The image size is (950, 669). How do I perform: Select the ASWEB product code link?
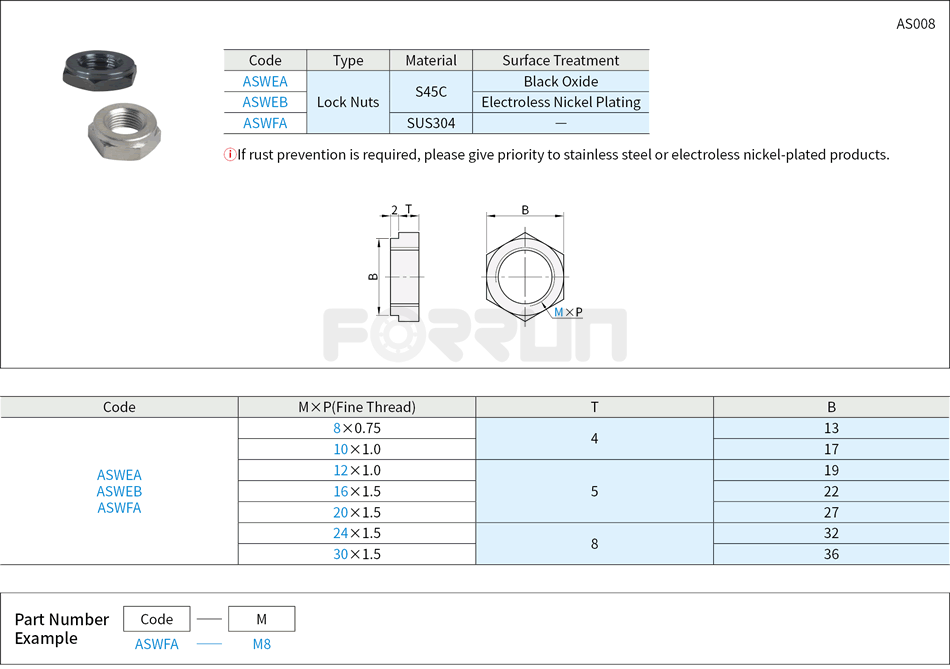tap(265, 102)
